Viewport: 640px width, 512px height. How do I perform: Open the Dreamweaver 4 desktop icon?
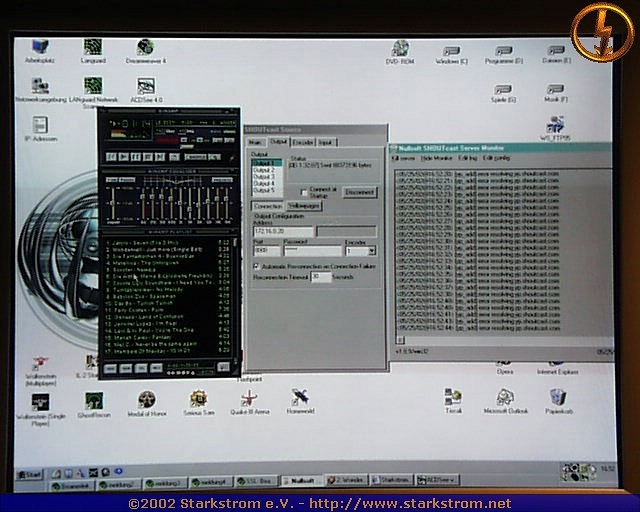(x=146, y=48)
